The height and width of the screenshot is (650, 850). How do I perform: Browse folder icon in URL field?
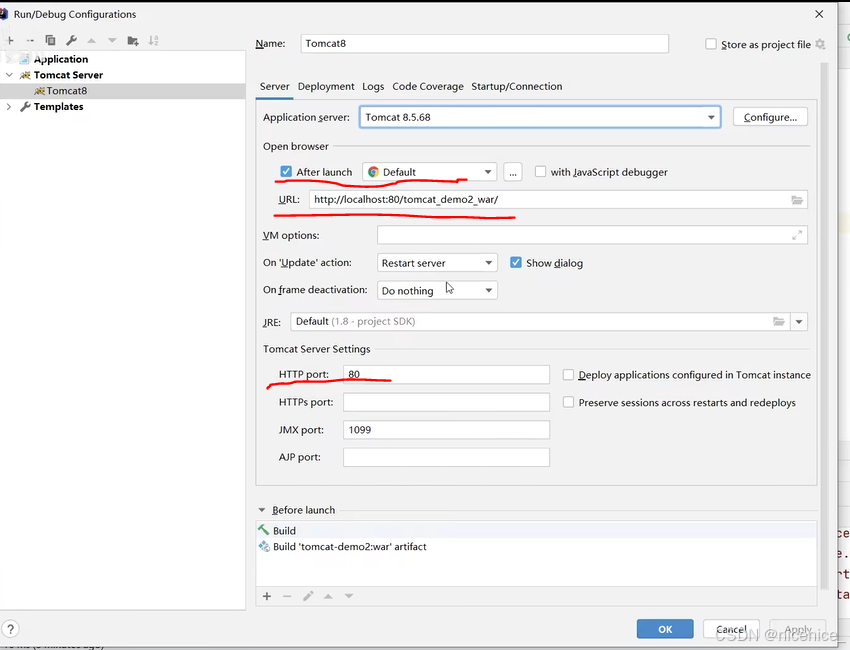click(797, 199)
